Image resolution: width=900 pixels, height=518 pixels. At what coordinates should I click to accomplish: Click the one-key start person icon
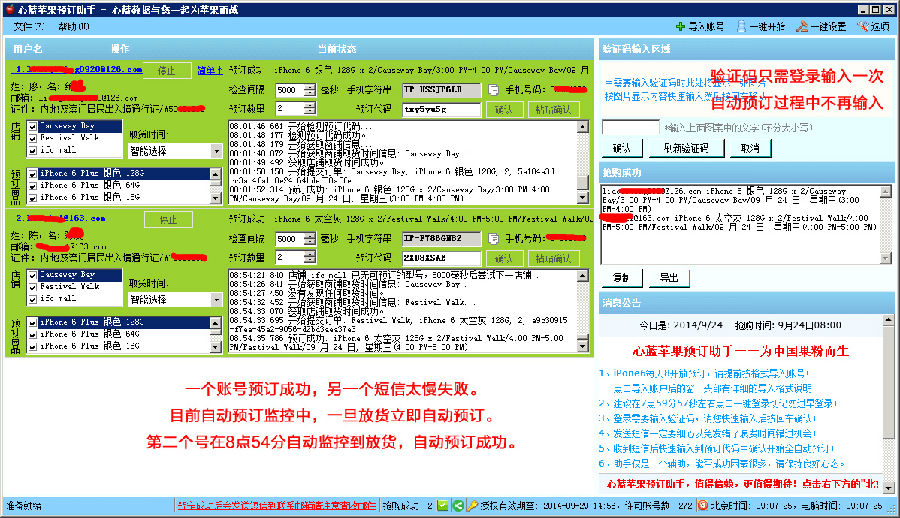(x=741, y=26)
